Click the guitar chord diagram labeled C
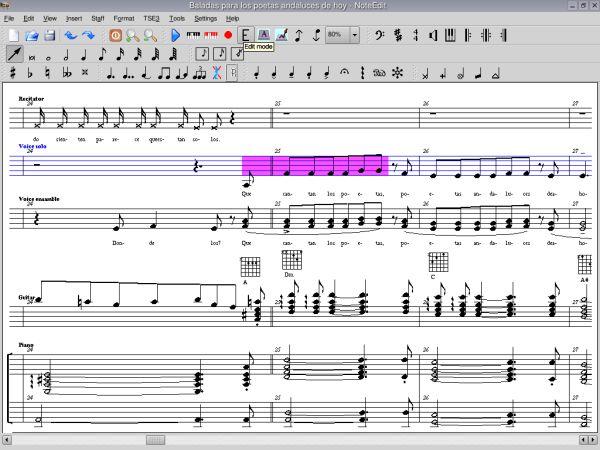Screen dimensions: 600x450 coord(438,262)
